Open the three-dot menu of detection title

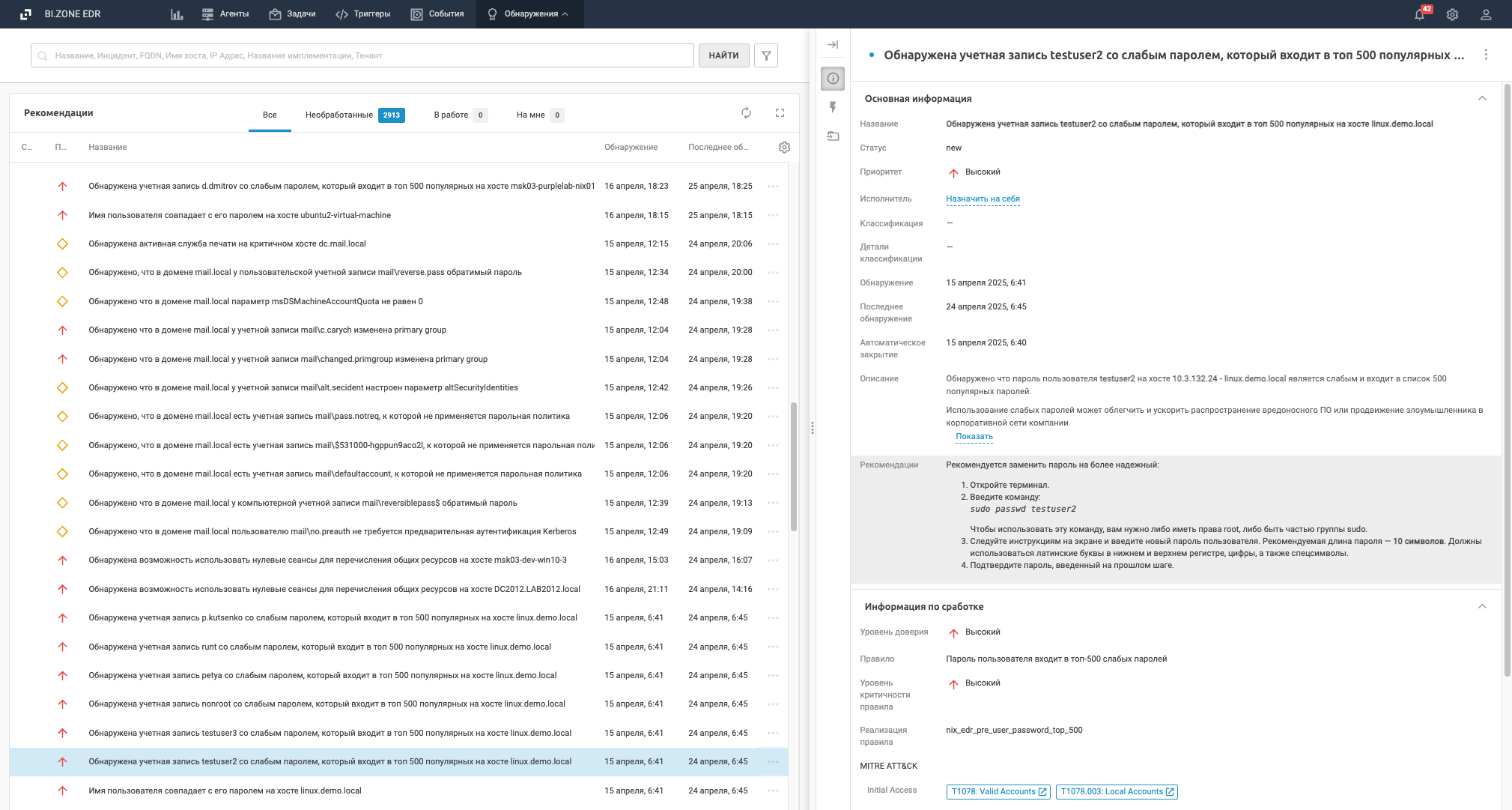[1486, 55]
